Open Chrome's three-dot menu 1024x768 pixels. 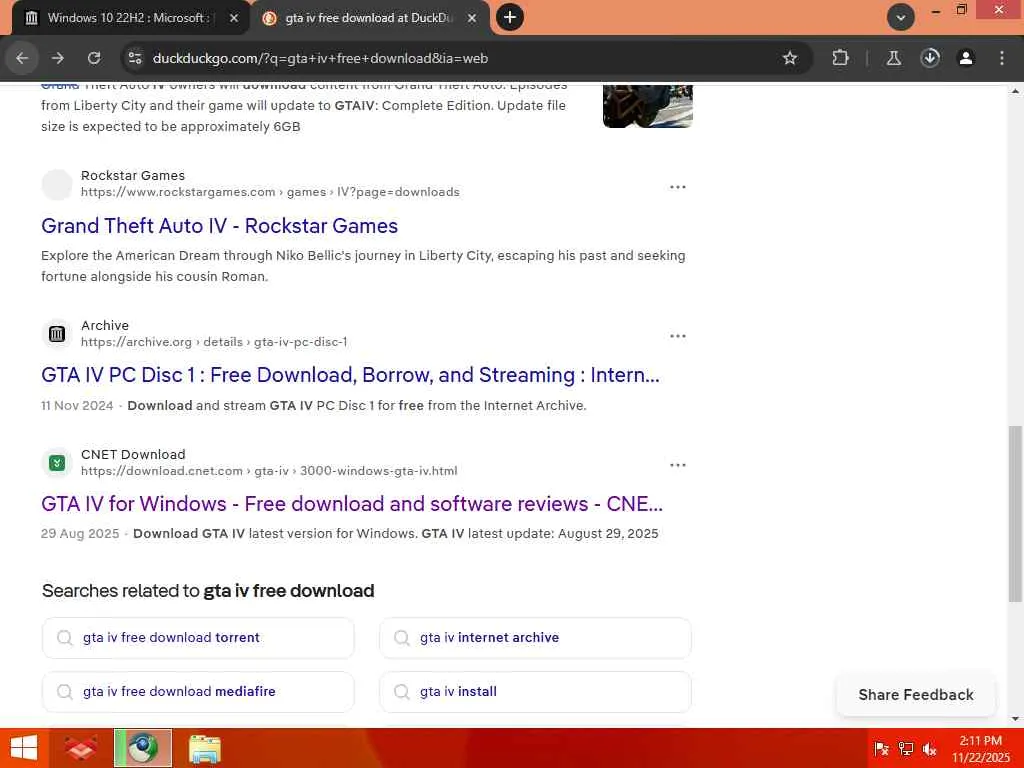(1002, 58)
